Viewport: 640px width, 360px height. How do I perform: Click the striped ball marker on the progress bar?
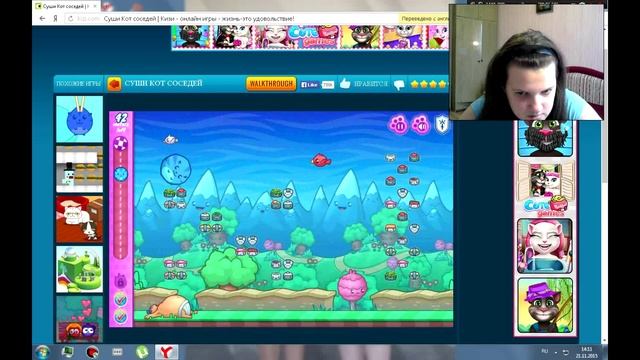click(120, 144)
